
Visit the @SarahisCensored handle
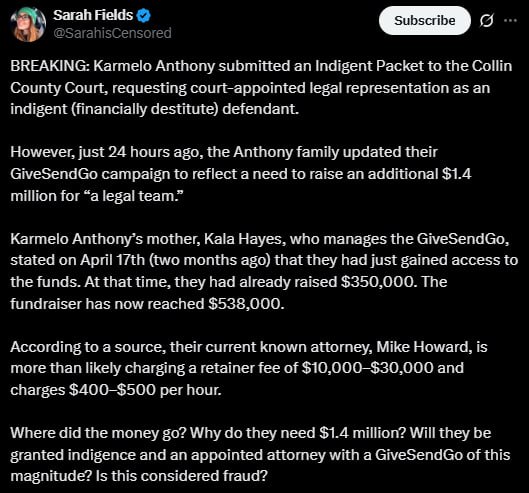(x=112, y=33)
